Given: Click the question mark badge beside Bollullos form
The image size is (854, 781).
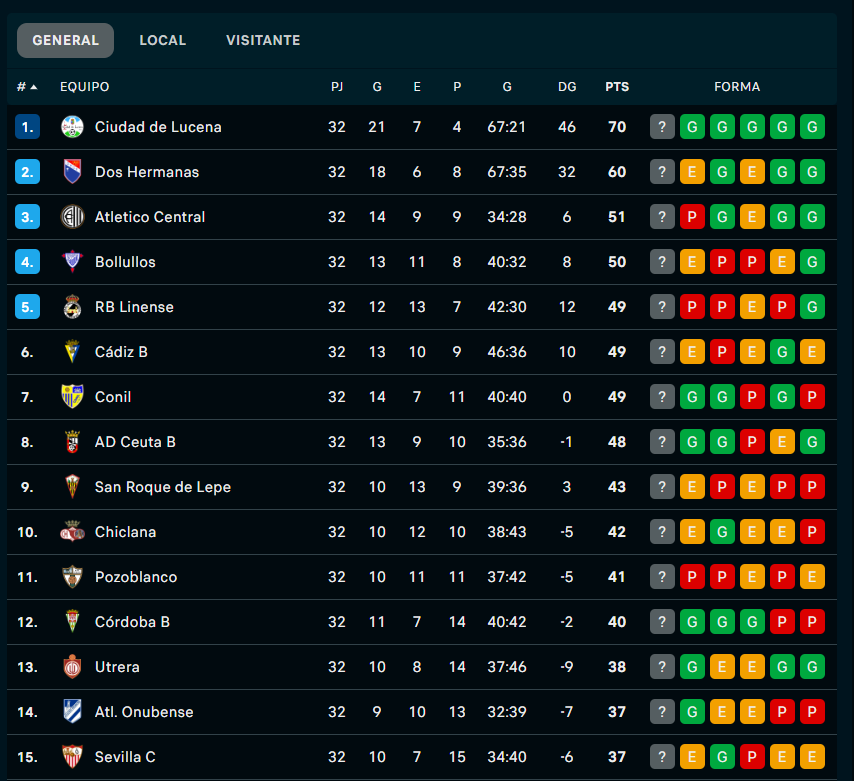Looking at the screenshot, I should [662, 262].
